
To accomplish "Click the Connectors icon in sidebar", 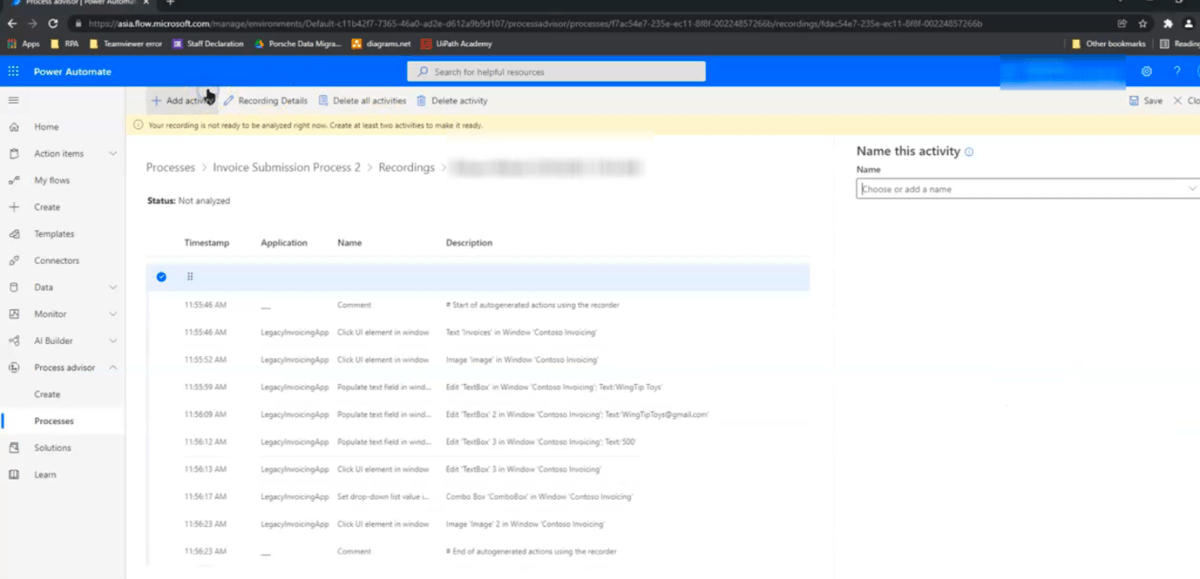I will coord(14,260).
